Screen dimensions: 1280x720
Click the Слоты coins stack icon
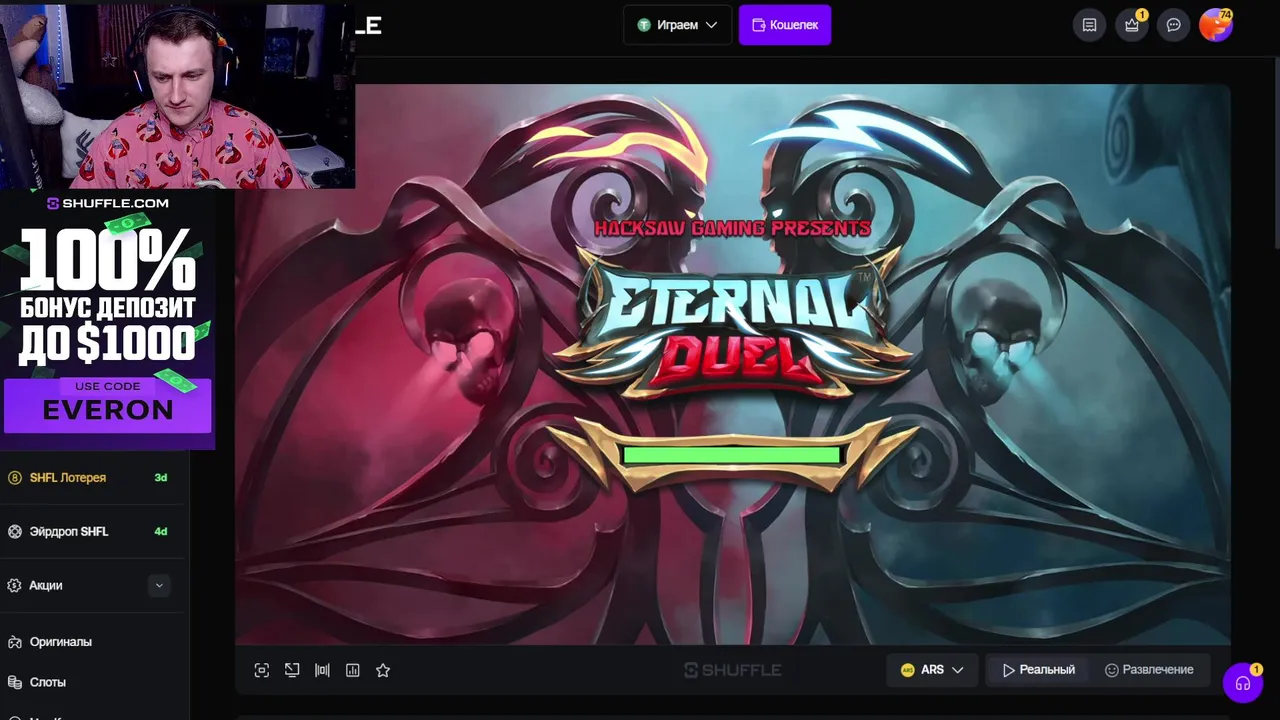coord(15,682)
